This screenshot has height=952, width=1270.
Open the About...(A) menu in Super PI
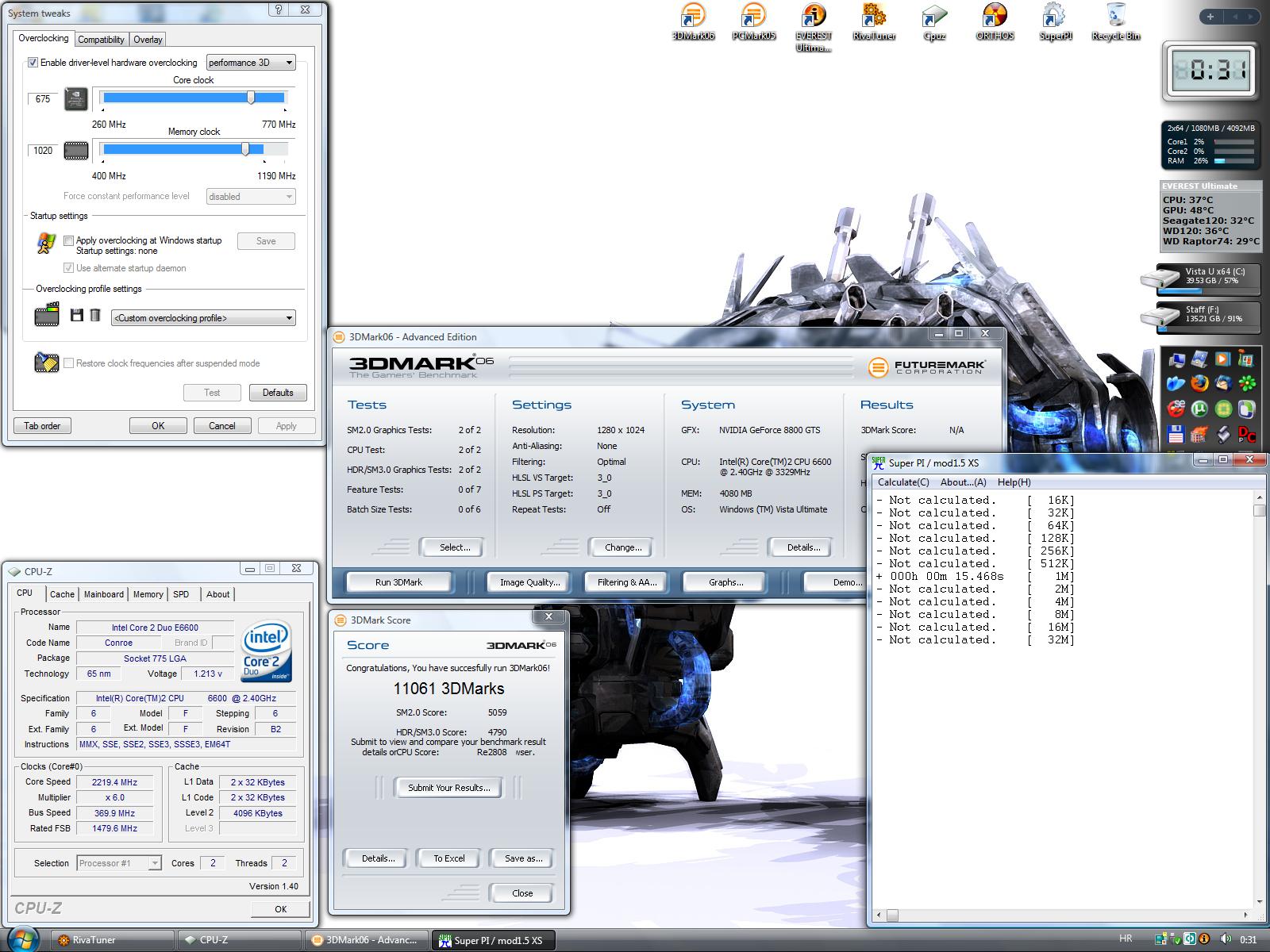click(x=963, y=482)
